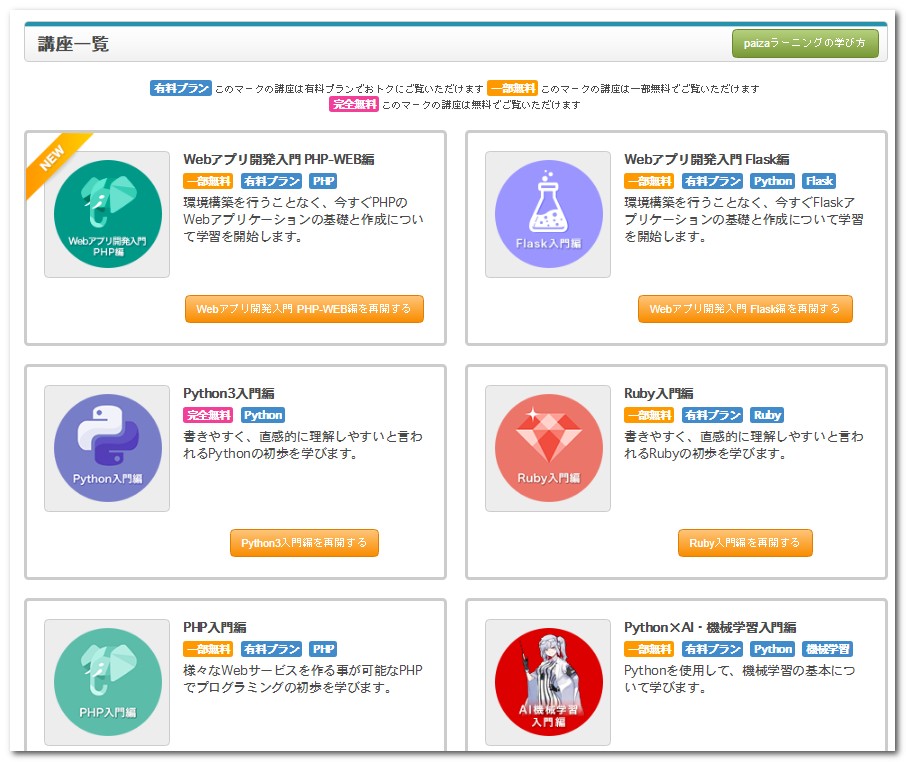This screenshot has height=762, width=906.
Task: Click 有料プラン badge on Flask編 card
Action: (x=712, y=181)
